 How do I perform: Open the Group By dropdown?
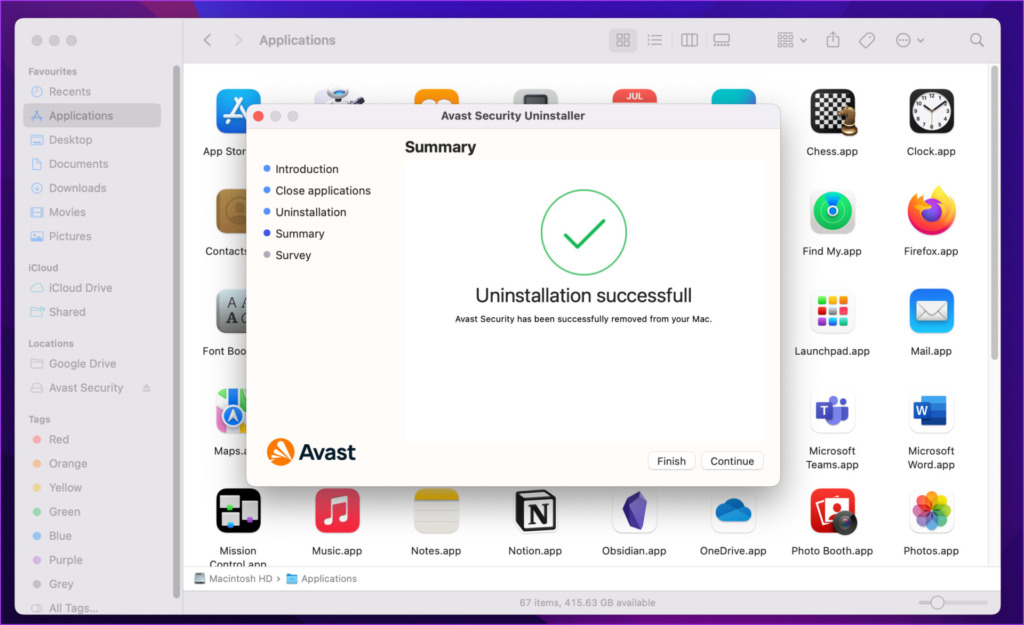792,40
